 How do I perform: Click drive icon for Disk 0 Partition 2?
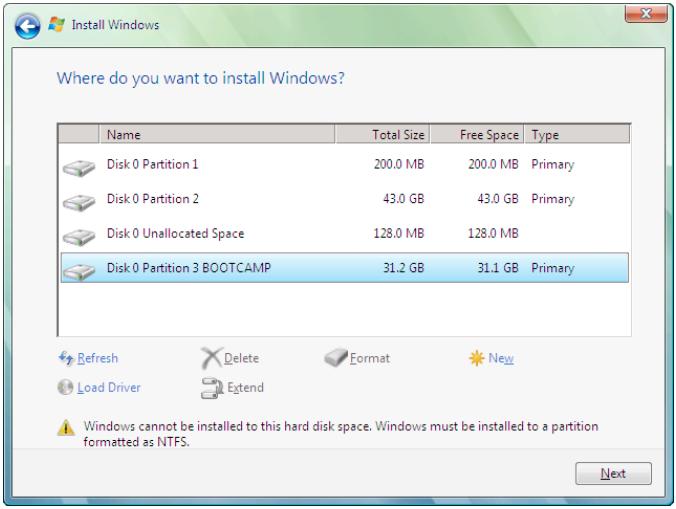tap(79, 203)
